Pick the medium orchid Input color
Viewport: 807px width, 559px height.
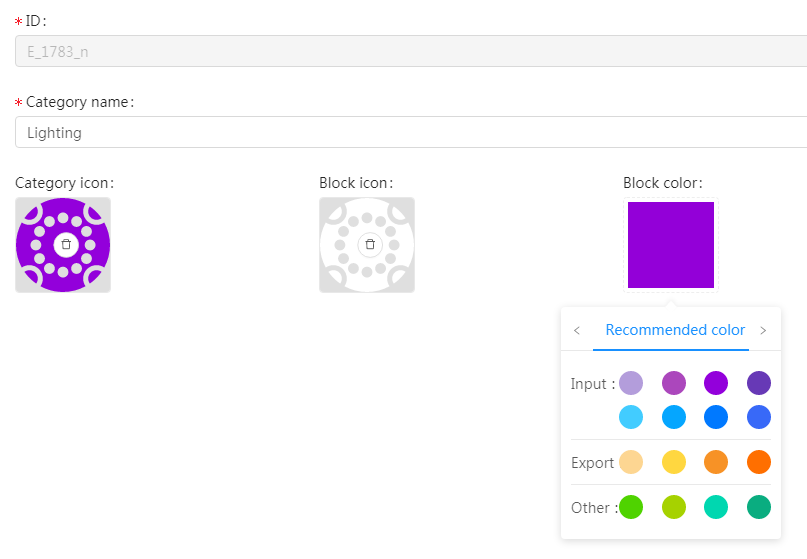tap(674, 383)
